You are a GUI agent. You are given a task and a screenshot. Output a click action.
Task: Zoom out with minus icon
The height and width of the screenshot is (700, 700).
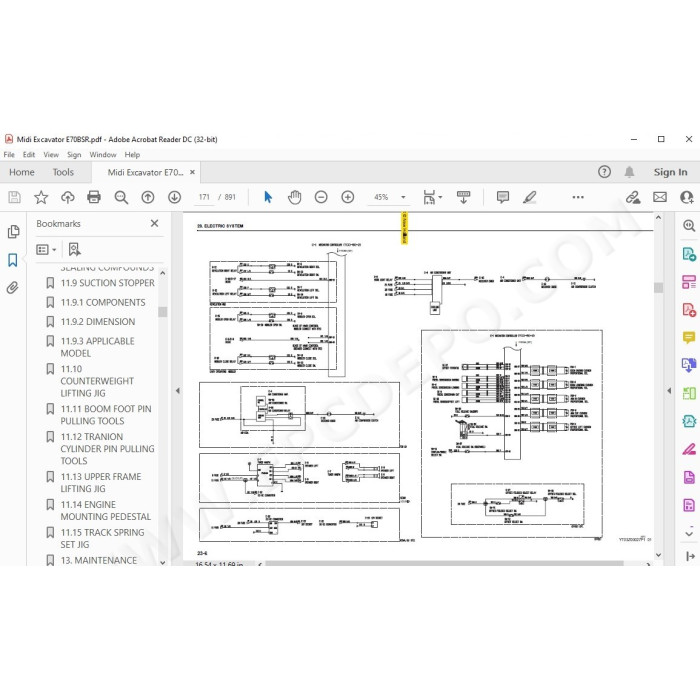click(x=321, y=197)
